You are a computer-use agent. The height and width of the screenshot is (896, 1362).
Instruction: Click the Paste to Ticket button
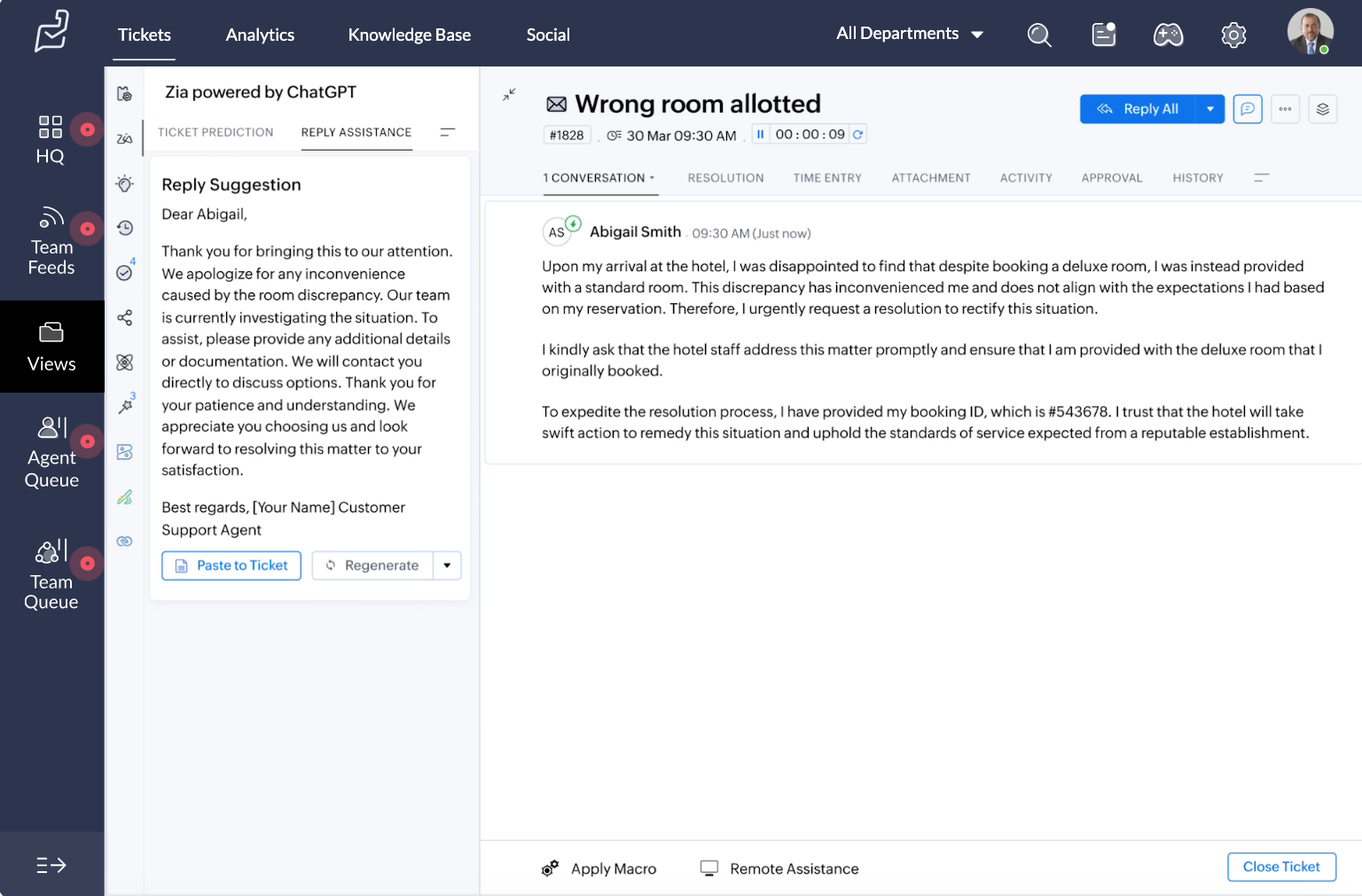click(231, 565)
